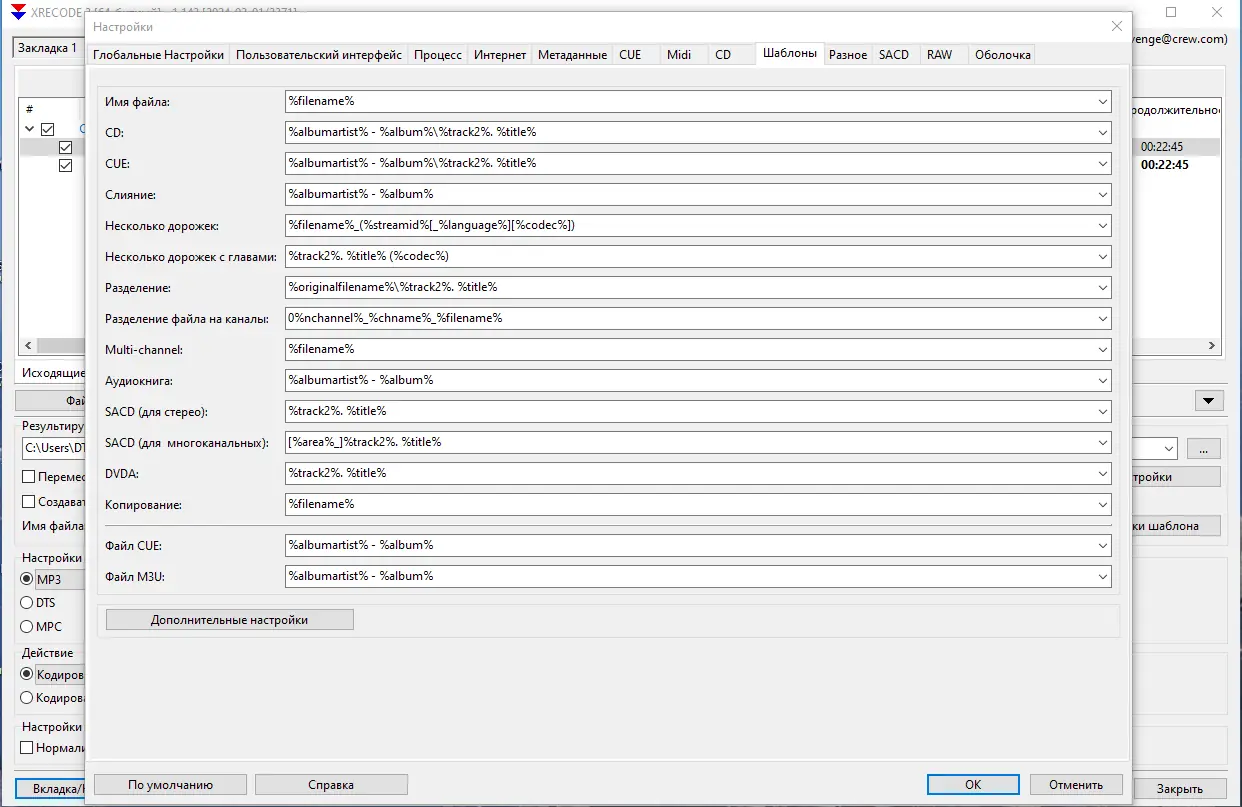Switch to the Метаданные tab
The width and height of the screenshot is (1242, 807).
point(572,54)
